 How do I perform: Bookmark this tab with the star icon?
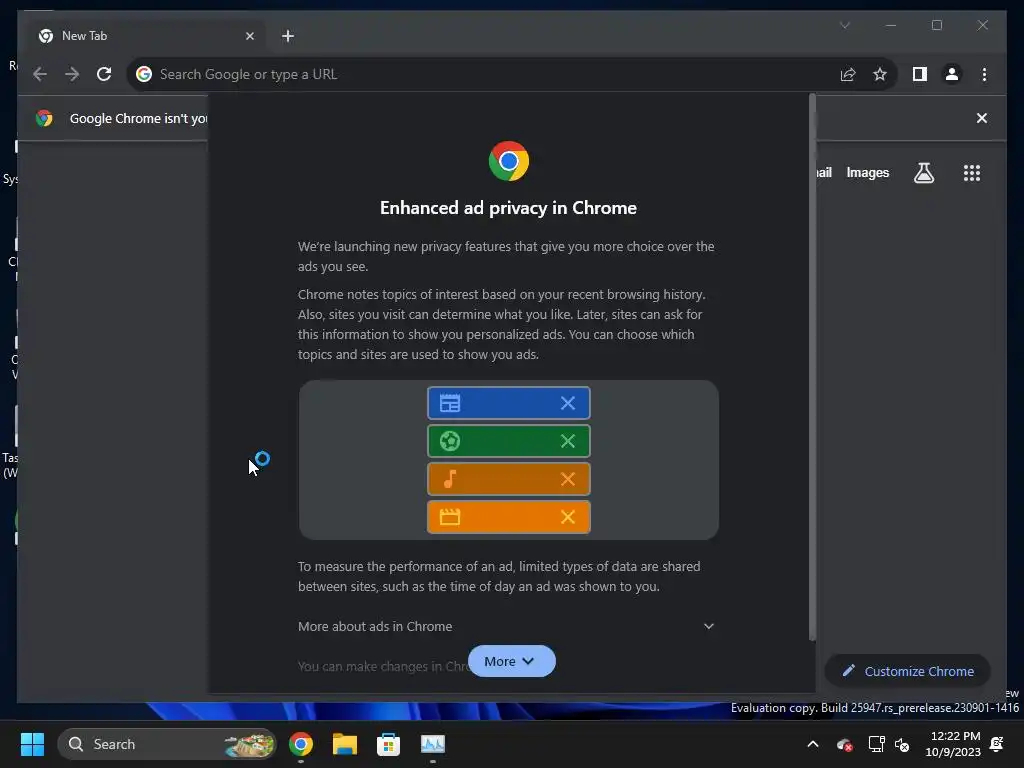(x=880, y=74)
